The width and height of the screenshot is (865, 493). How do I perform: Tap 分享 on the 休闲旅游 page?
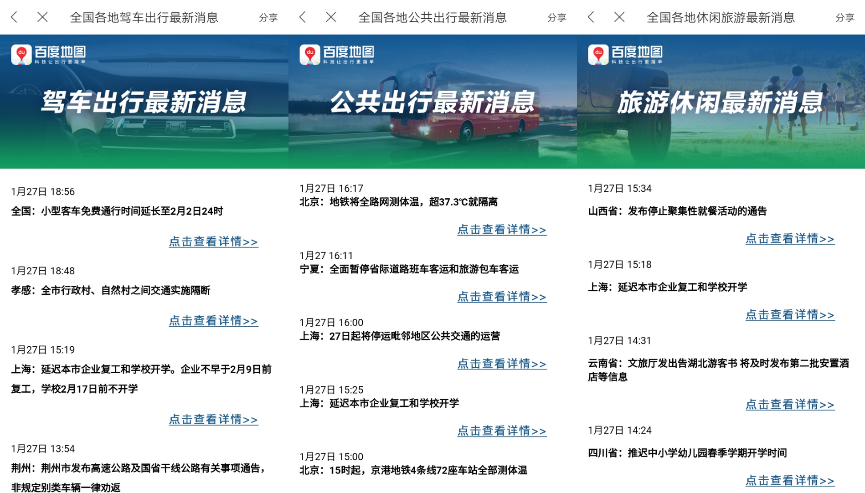pyautogui.click(x=844, y=18)
